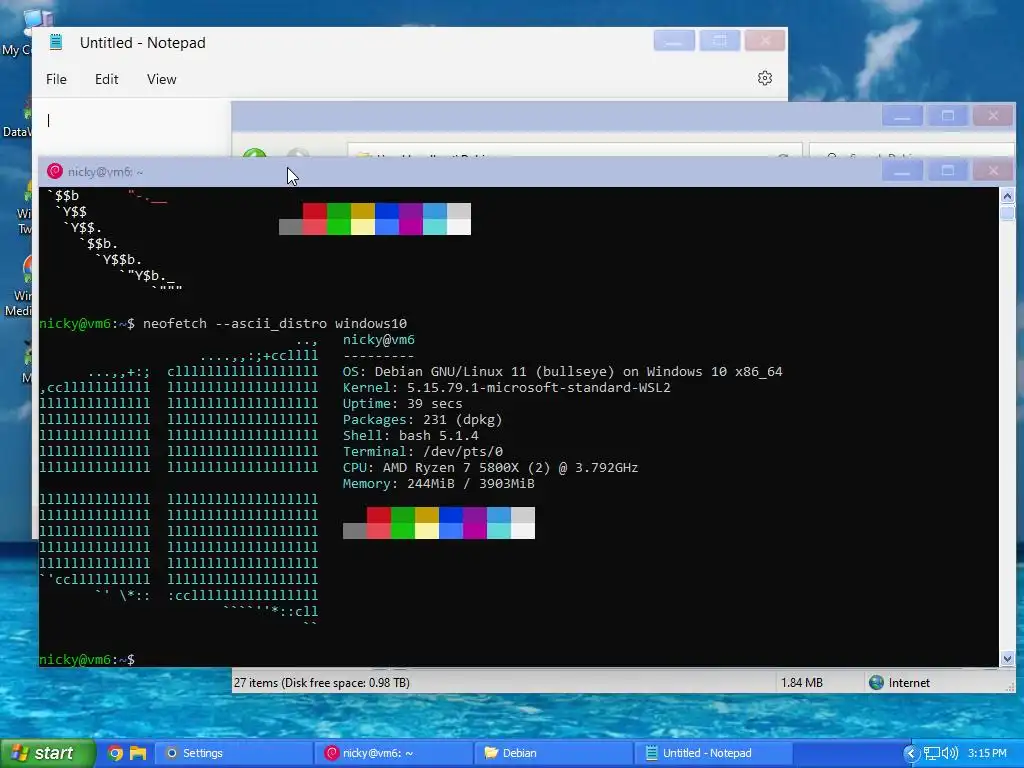Click the empty shell prompt on the terminal's last line

point(87,660)
